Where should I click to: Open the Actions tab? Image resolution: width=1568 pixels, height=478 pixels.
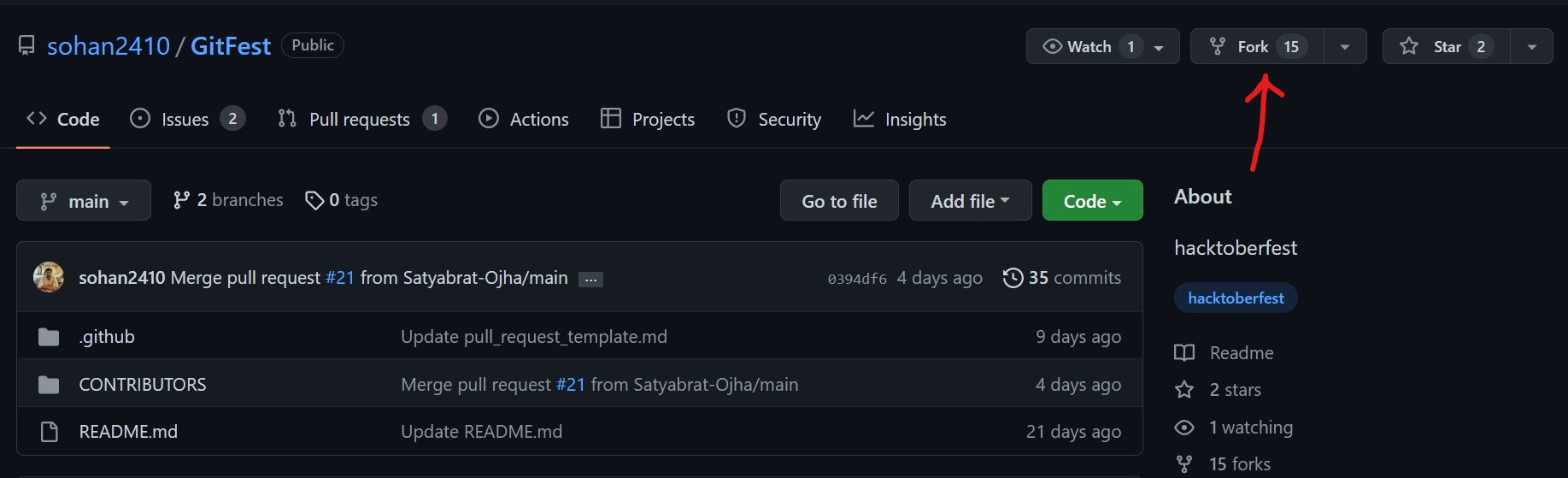[524, 119]
